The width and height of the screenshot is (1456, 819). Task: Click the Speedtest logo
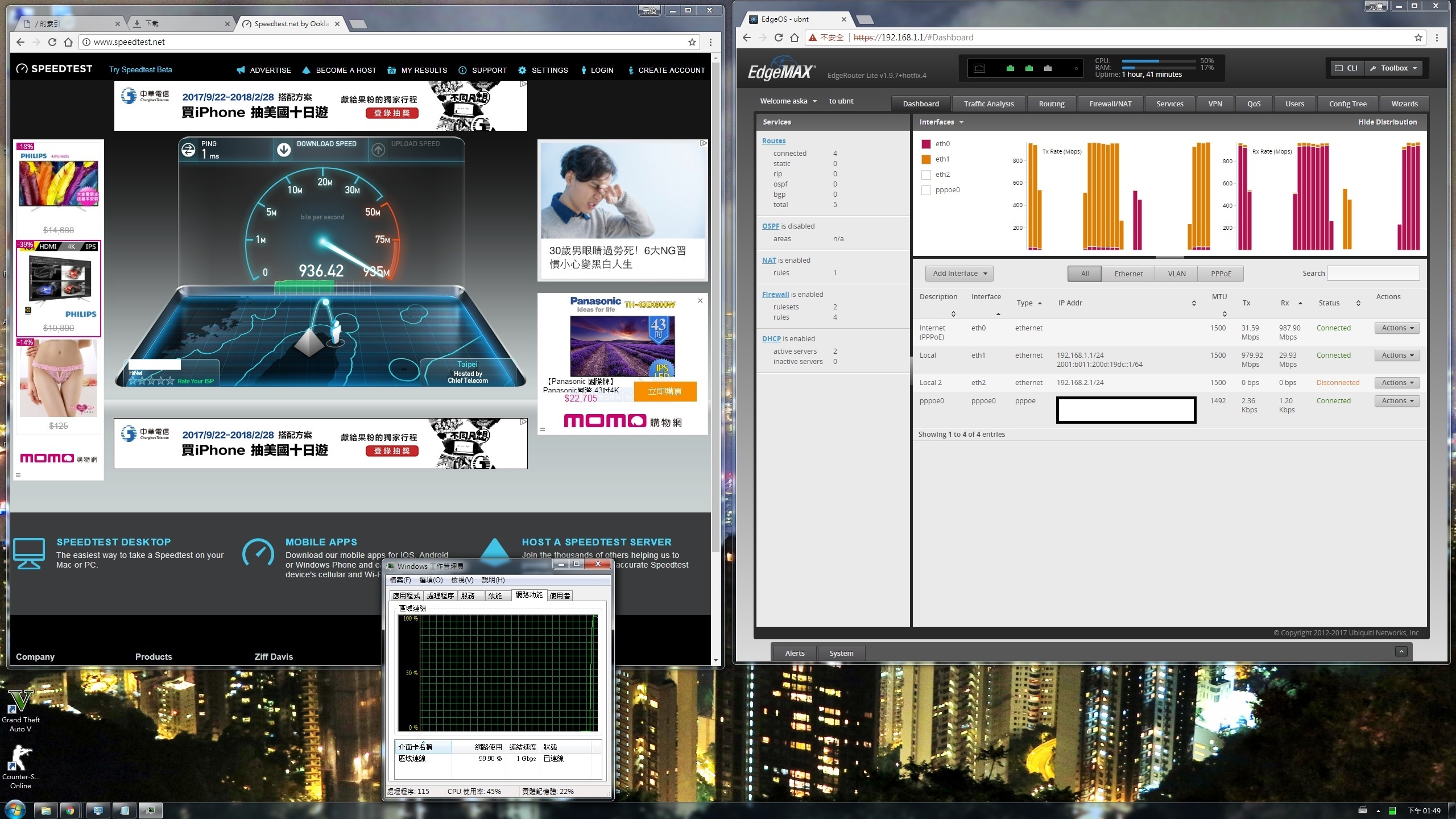pyautogui.click(x=54, y=69)
